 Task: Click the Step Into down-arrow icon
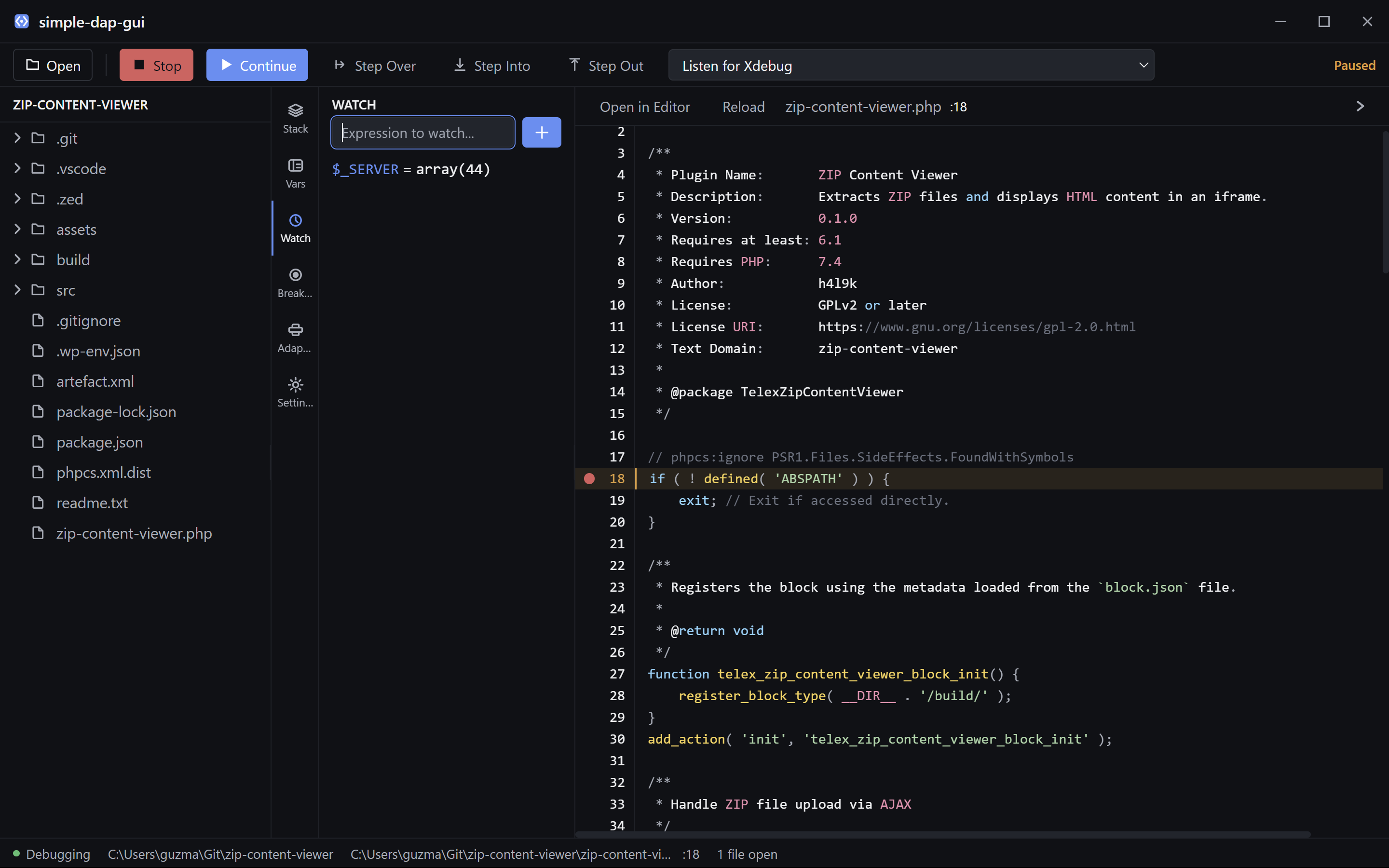(x=460, y=65)
